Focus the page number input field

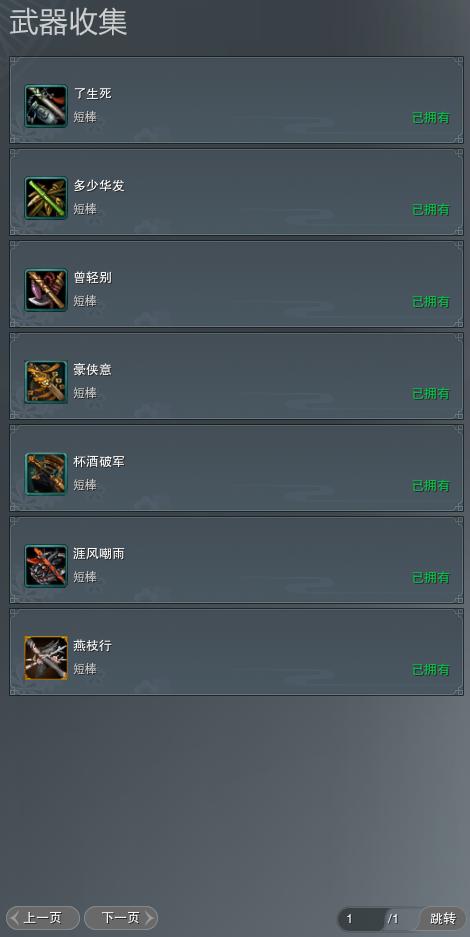point(361,919)
